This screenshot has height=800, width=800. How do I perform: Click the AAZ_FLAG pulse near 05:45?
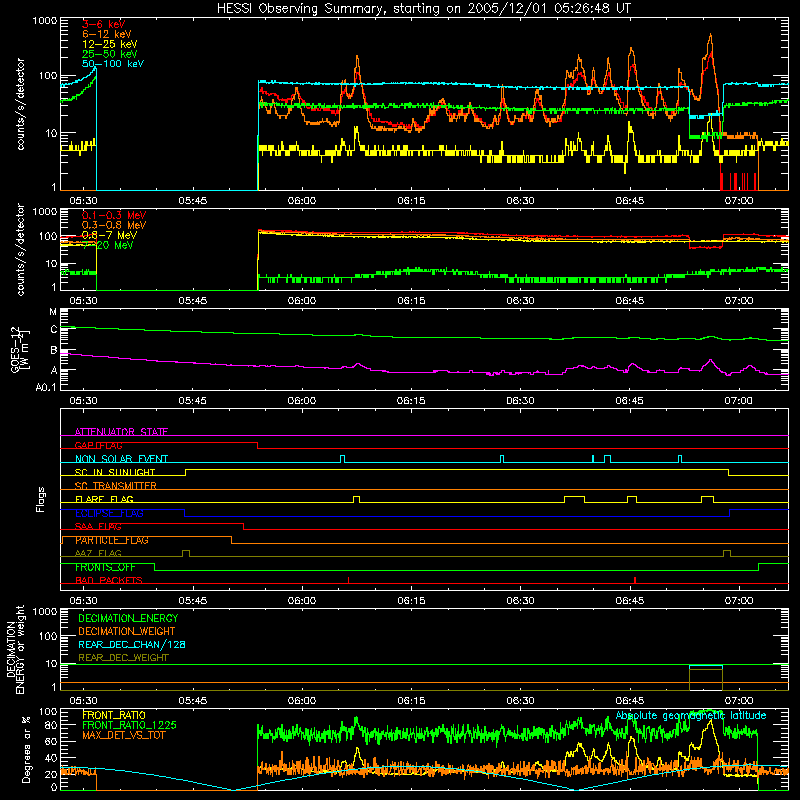(x=186, y=553)
